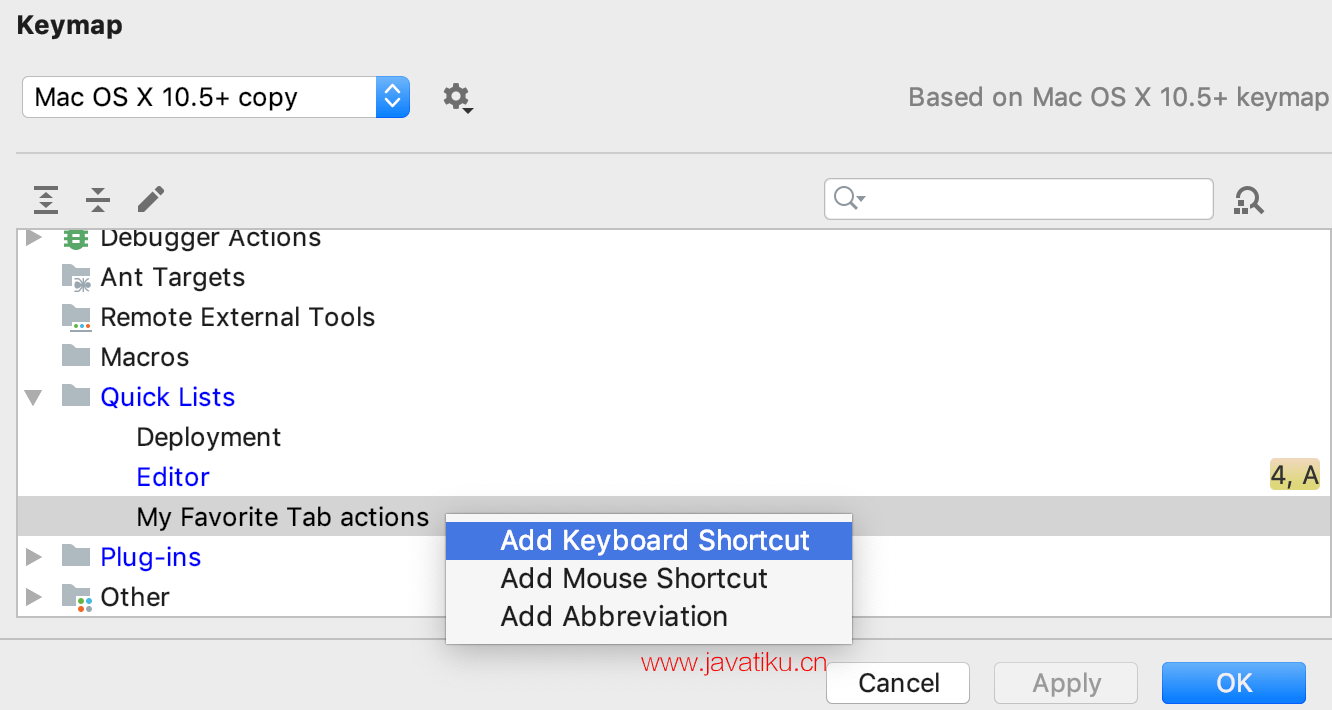This screenshot has width=1332, height=710.
Task: Click the pencil edit shortcut icon
Action: [x=150, y=199]
